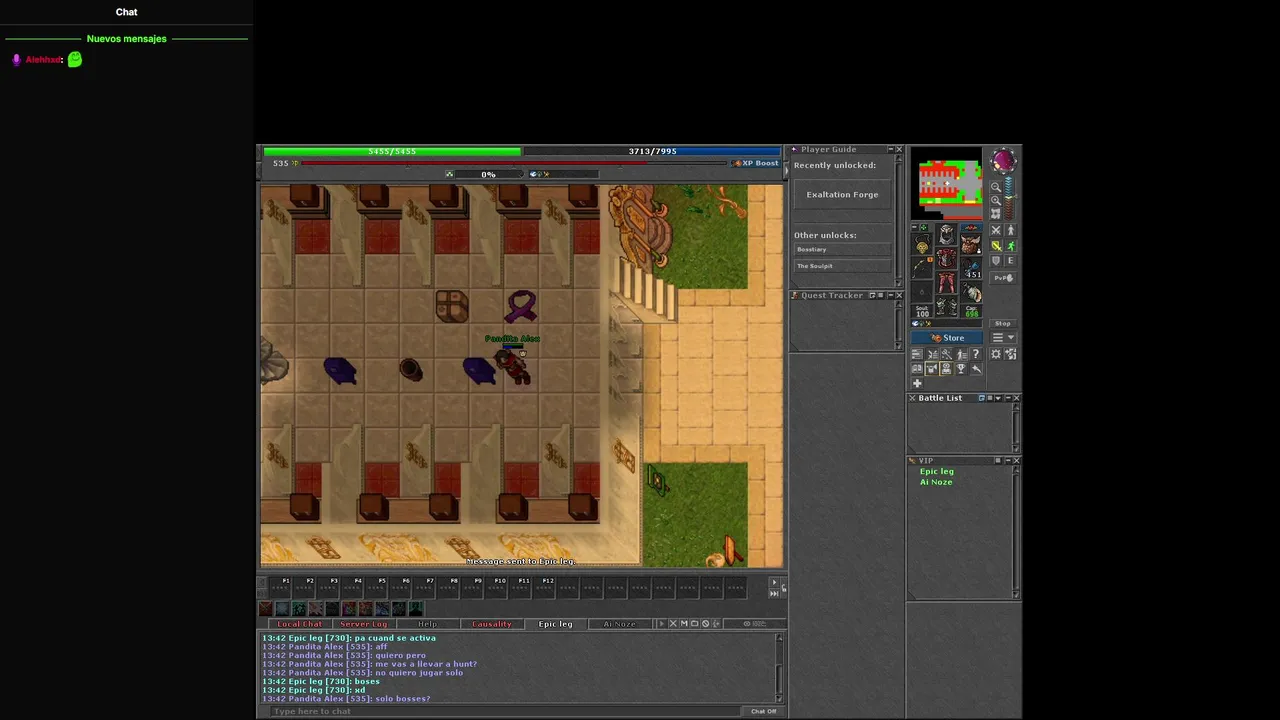Select Ai Noze in VIP list
The height and width of the screenshot is (720, 1280).
936,482
